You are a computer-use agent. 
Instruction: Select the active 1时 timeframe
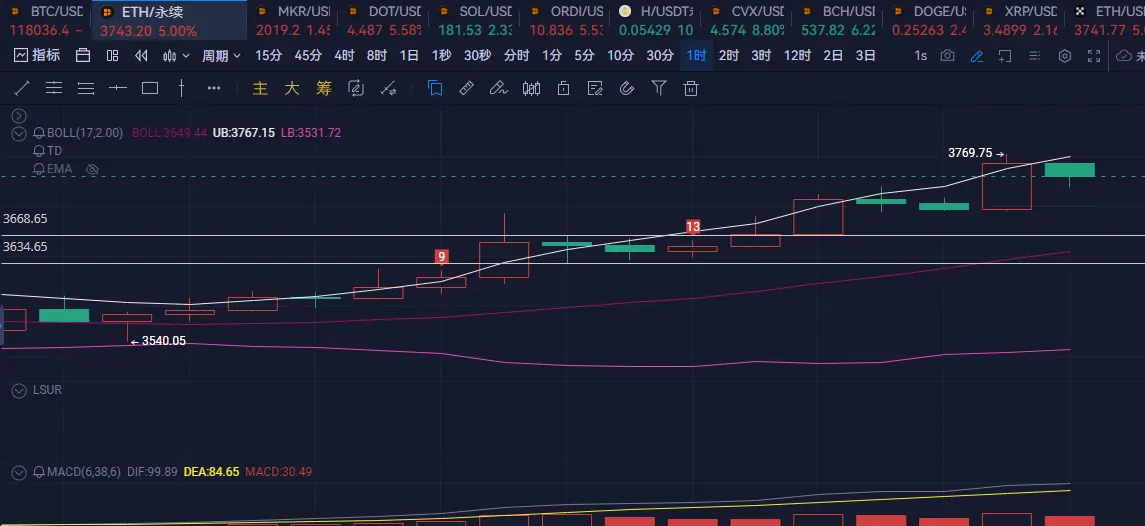[x=697, y=56]
